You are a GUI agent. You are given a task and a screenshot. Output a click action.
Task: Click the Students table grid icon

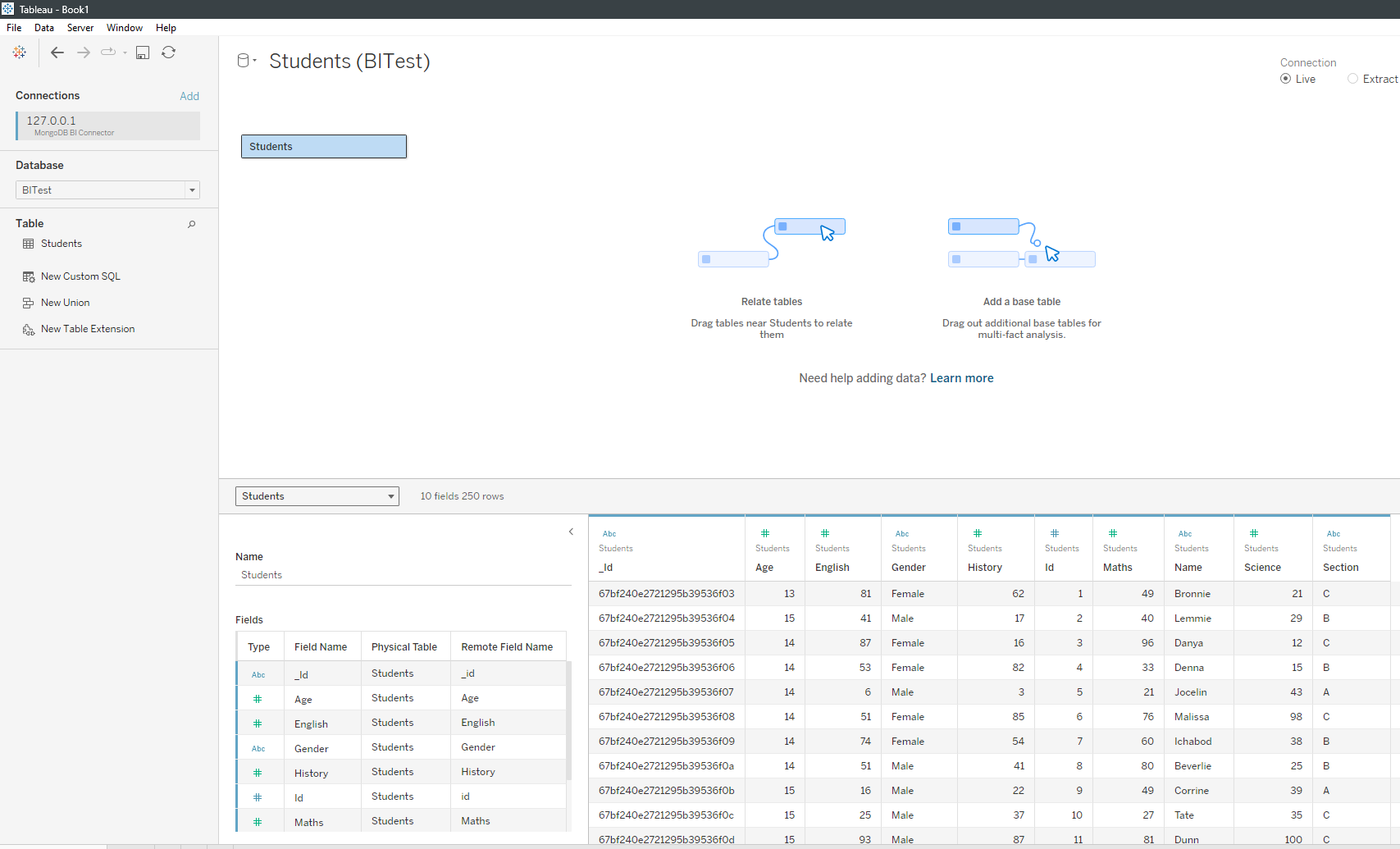pyautogui.click(x=29, y=244)
